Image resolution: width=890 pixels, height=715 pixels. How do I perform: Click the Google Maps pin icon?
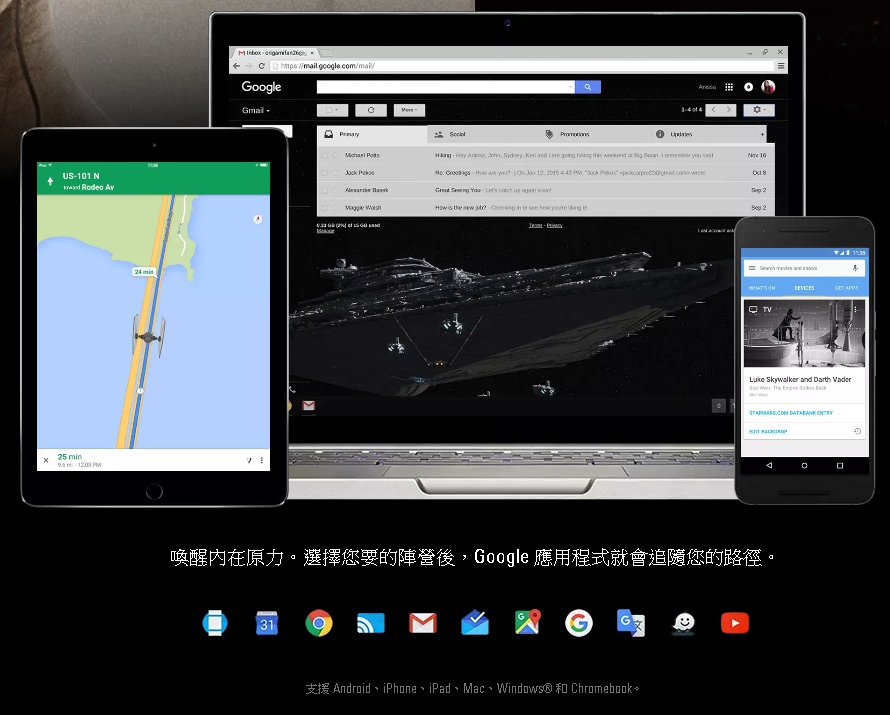[x=527, y=623]
